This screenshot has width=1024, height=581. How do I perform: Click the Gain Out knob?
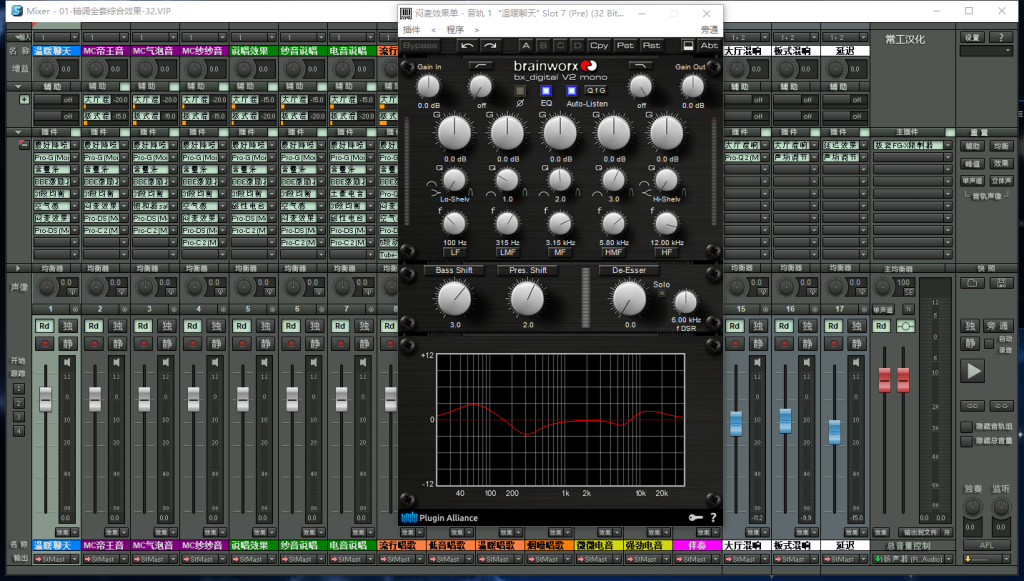(692, 86)
